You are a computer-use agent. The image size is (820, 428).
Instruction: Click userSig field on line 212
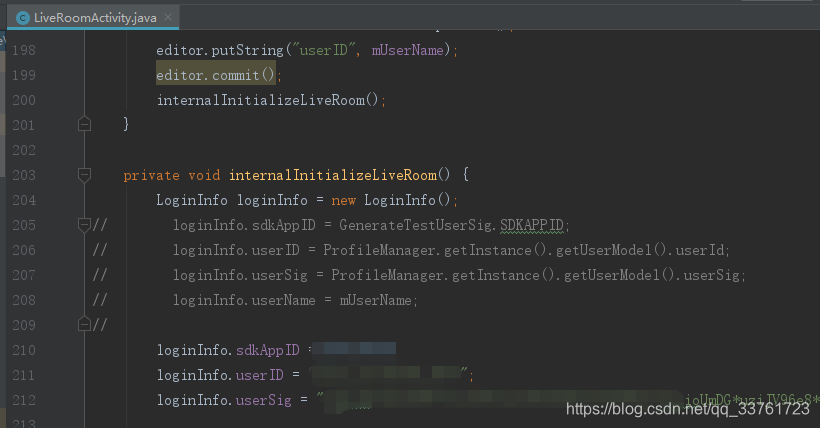264,400
